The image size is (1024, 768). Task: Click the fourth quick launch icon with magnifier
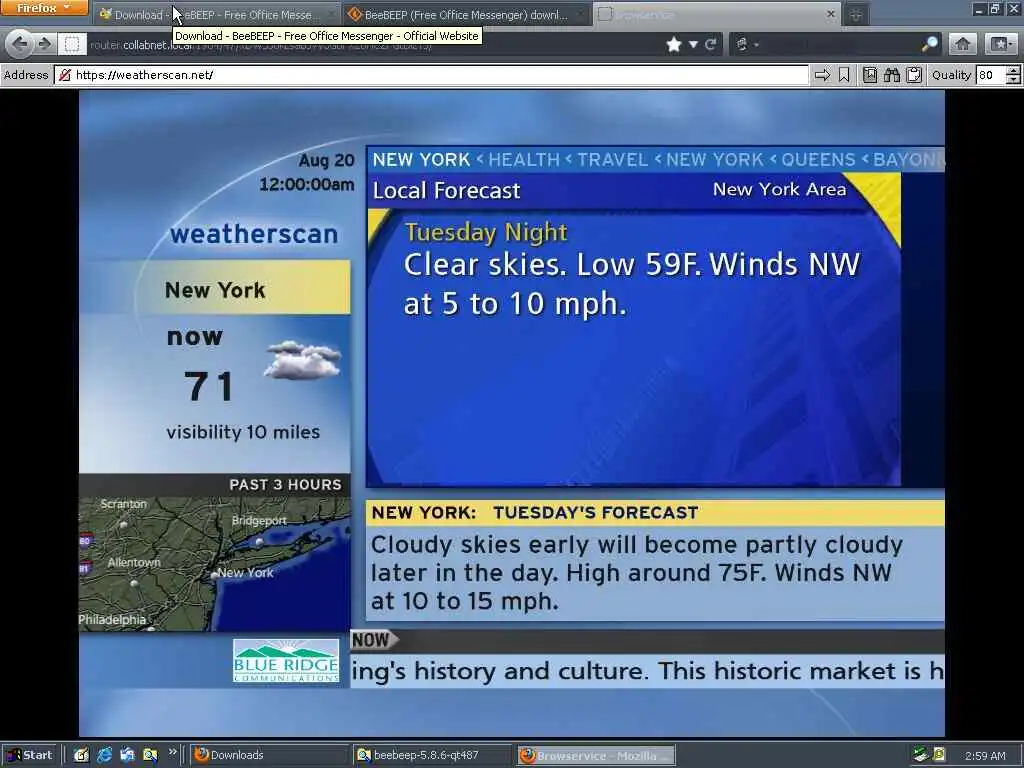pyautogui.click(x=150, y=756)
